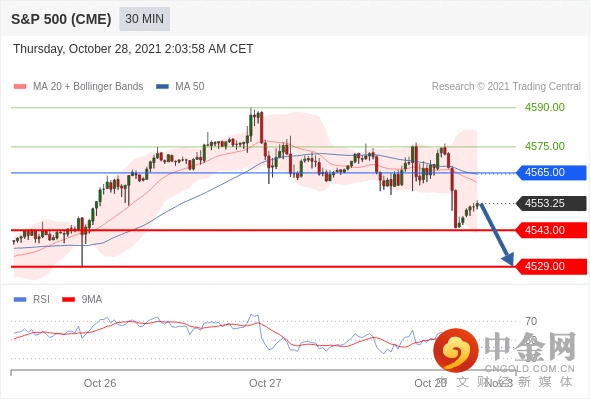
Task: Select the S&P 500 (CME) title
Action: click(x=61, y=19)
